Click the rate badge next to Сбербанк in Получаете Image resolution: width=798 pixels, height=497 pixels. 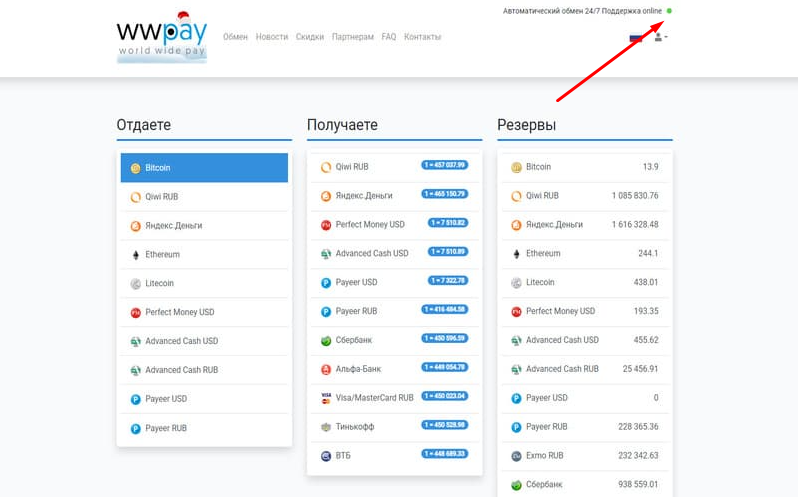[445, 338]
